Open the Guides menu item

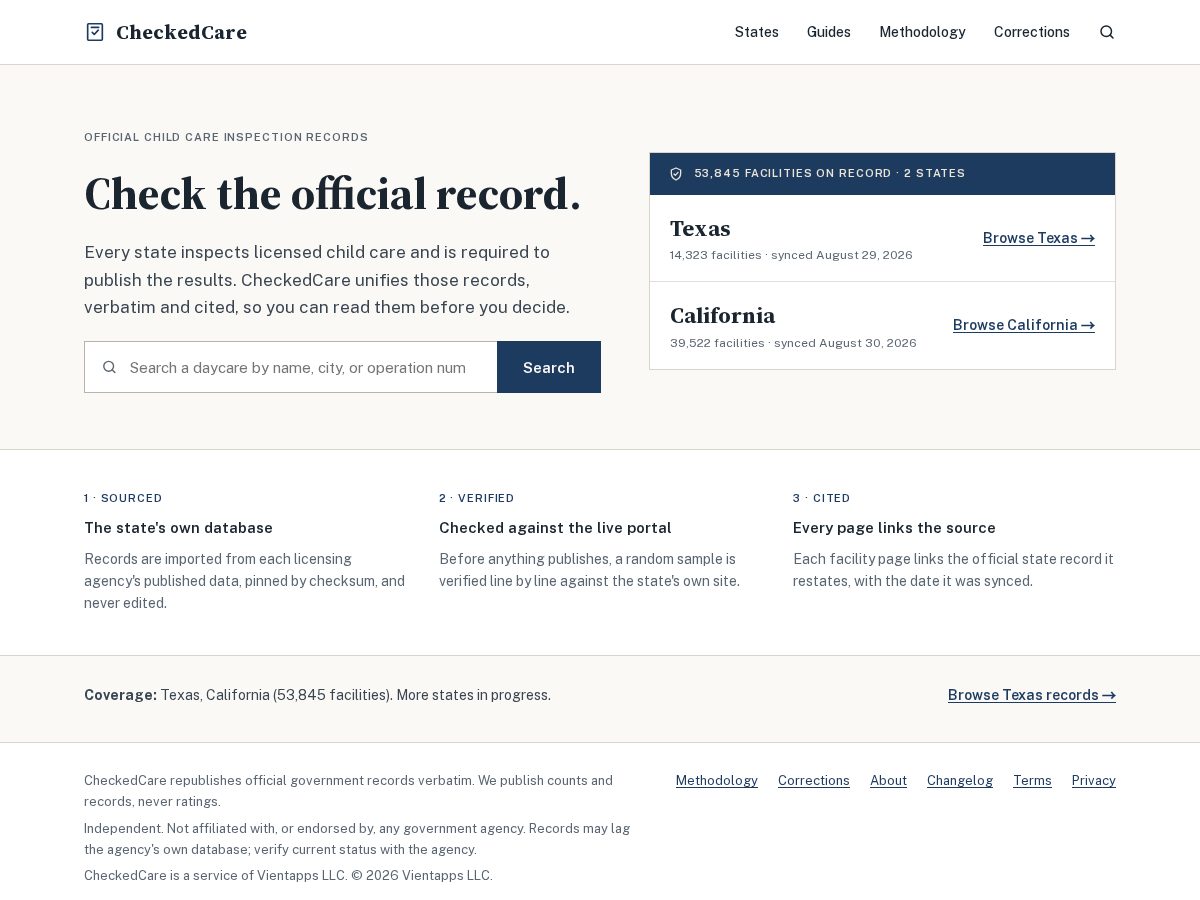coord(829,32)
